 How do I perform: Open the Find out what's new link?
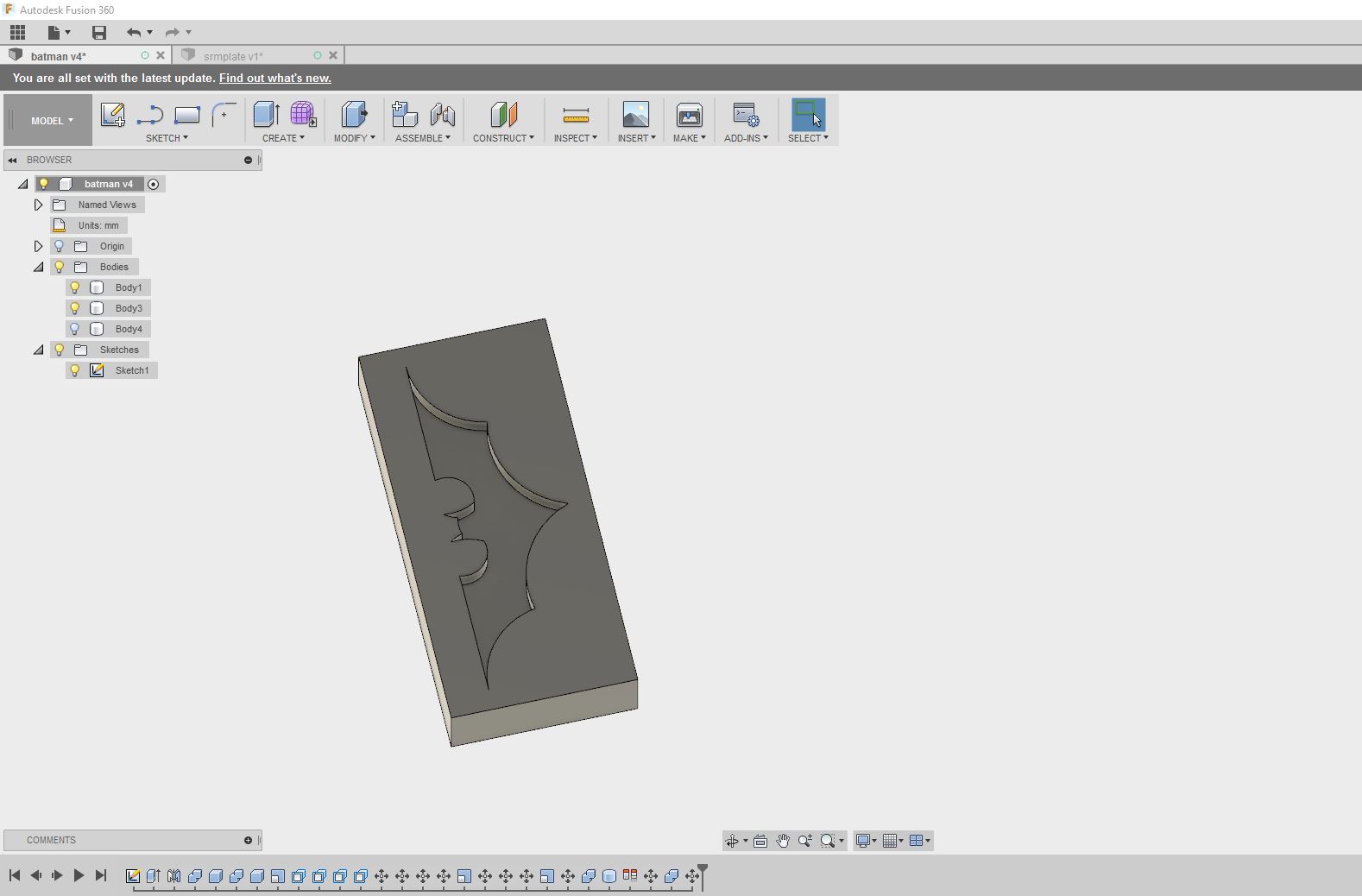(275, 78)
